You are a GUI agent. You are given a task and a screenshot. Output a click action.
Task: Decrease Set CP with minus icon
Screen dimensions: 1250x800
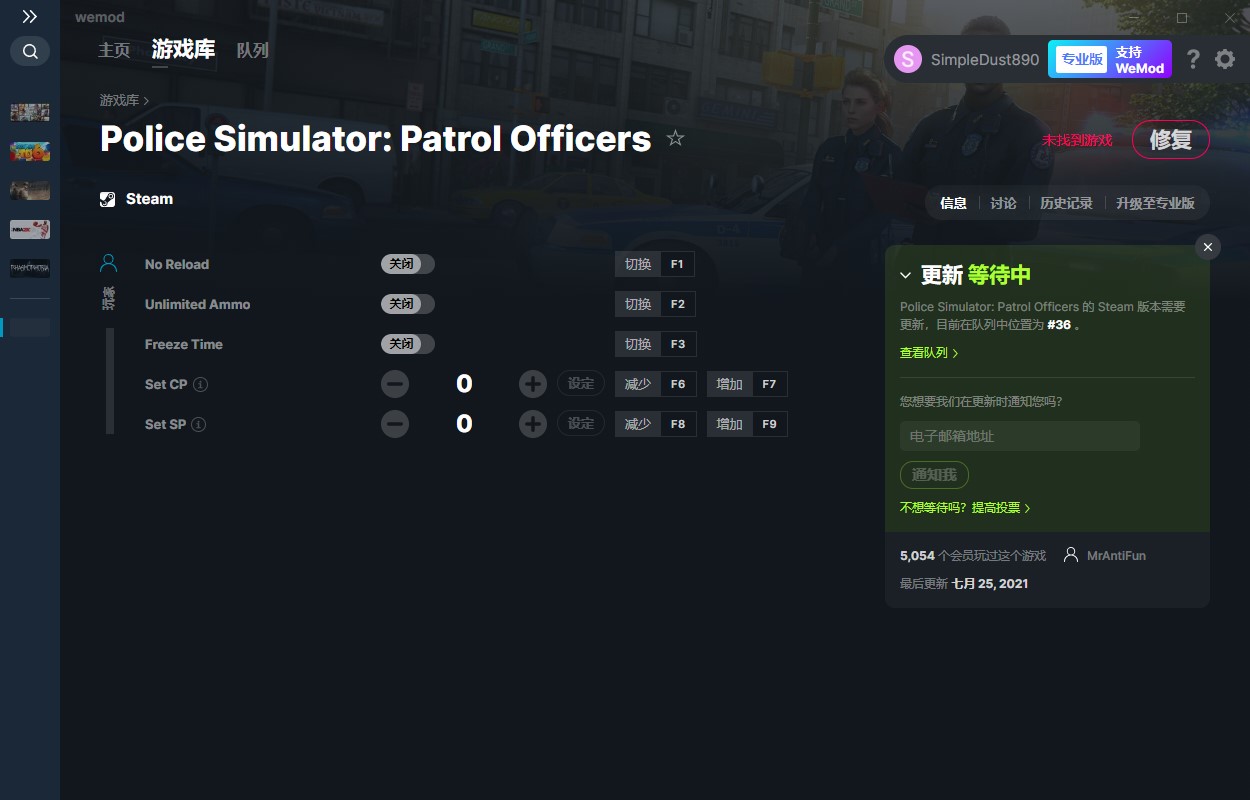[x=395, y=384]
